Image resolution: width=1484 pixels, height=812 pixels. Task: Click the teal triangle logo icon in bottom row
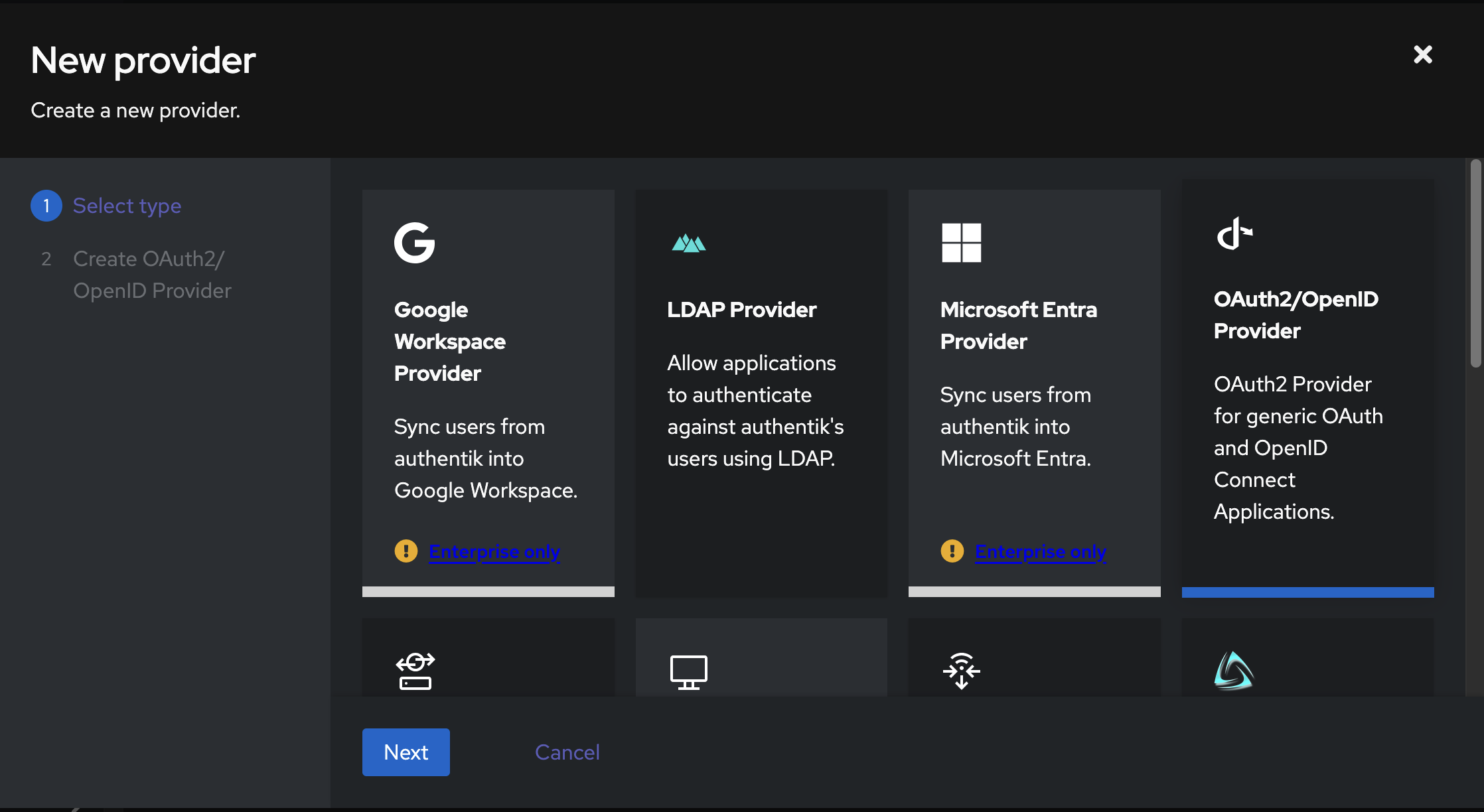(1232, 670)
